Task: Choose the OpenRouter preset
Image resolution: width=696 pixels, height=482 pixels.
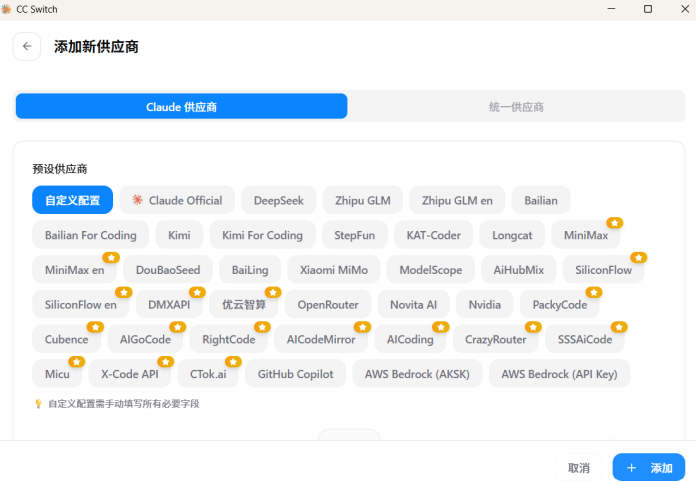Action: 328,304
